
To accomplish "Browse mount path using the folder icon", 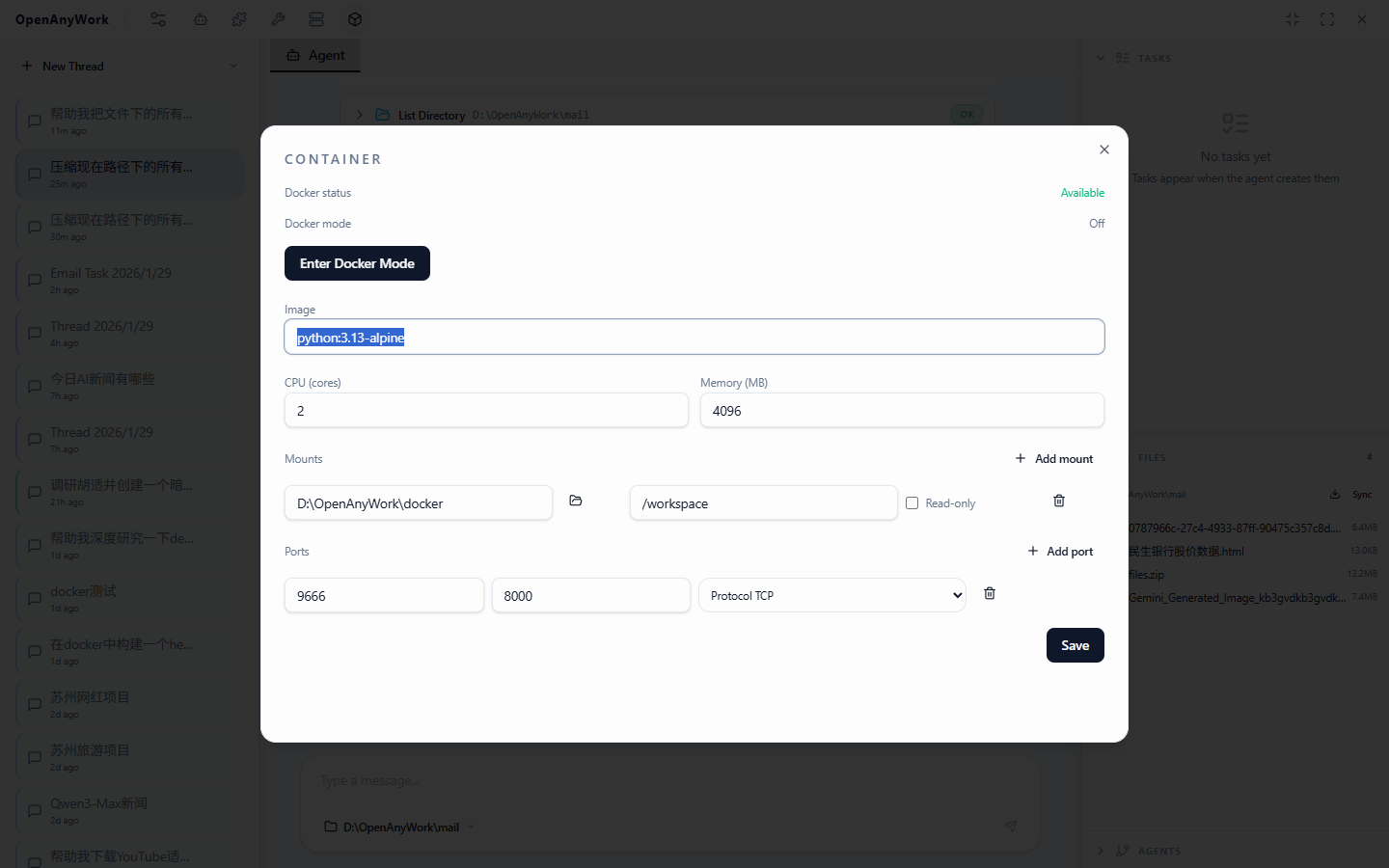I will [x=576, y=501].
